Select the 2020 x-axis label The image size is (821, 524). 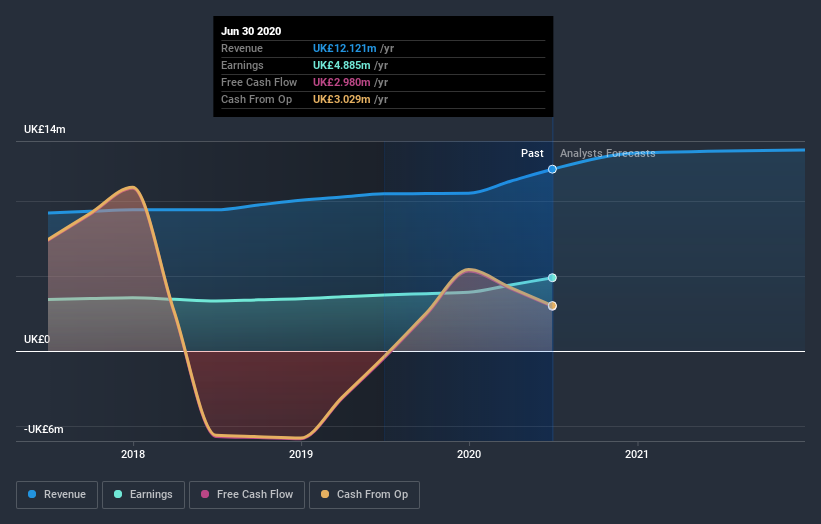click(x=469, y=454)
